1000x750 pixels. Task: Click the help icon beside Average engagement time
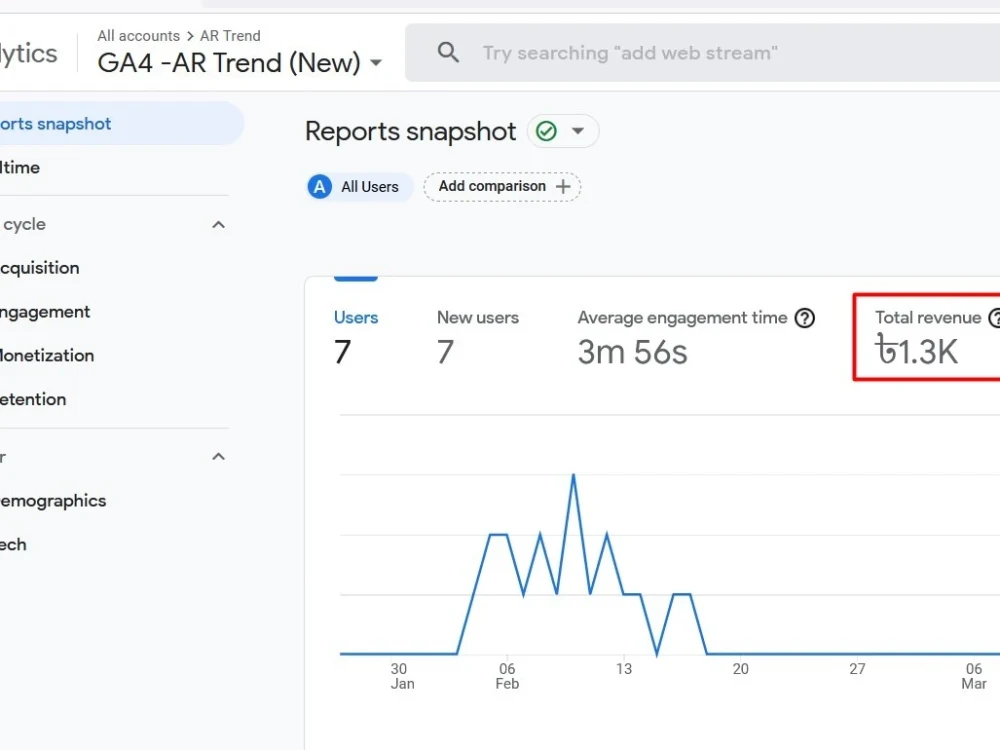[x=805, y=318]
